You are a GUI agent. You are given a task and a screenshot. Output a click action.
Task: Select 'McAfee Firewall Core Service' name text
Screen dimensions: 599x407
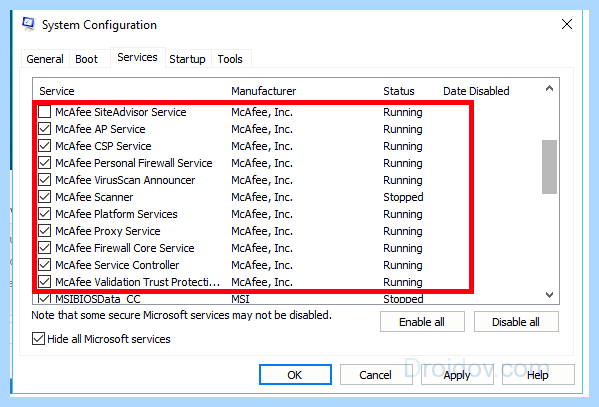[x=125, y=248]
